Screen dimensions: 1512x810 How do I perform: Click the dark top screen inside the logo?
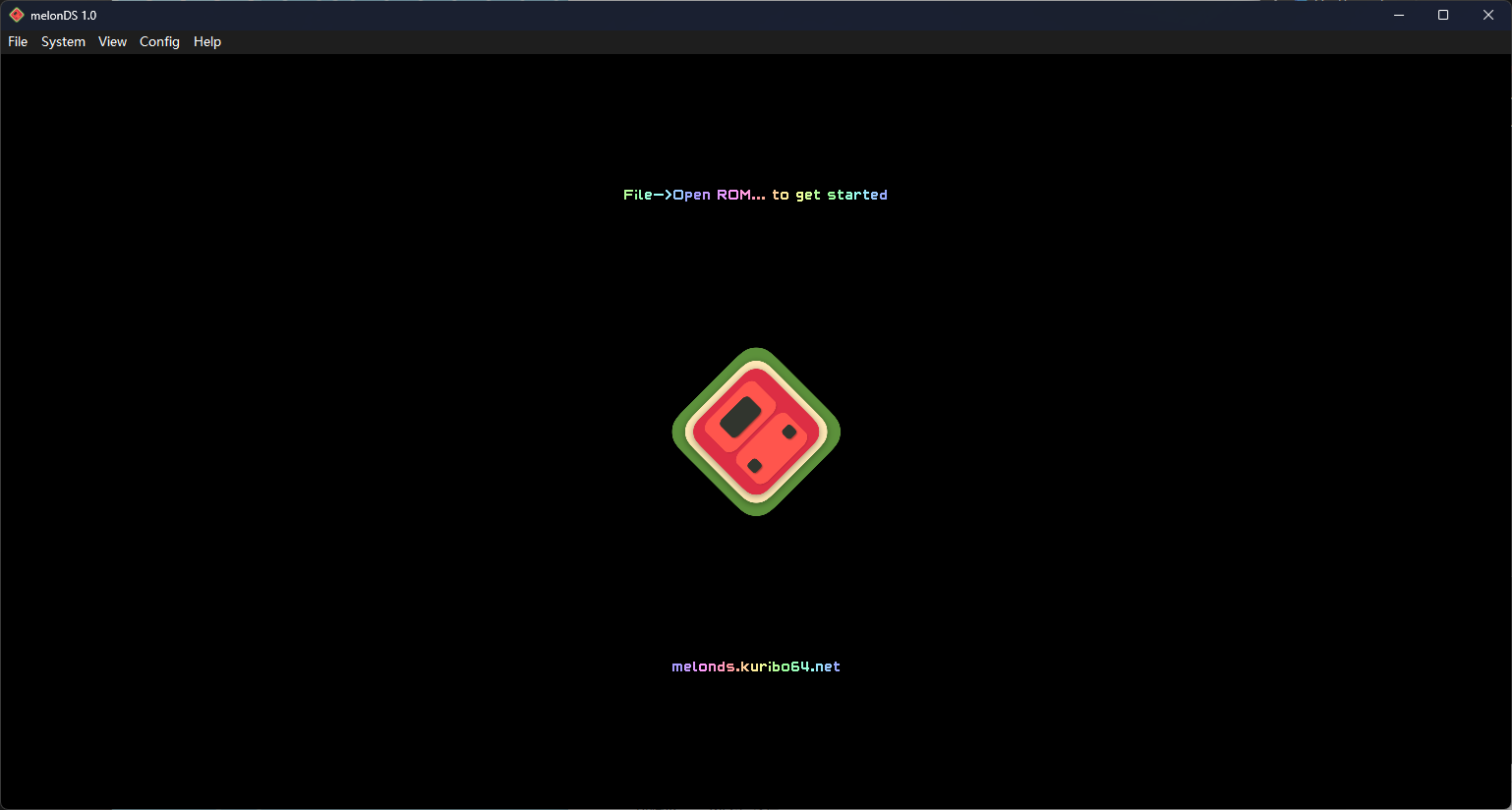[x=740, y=417]
